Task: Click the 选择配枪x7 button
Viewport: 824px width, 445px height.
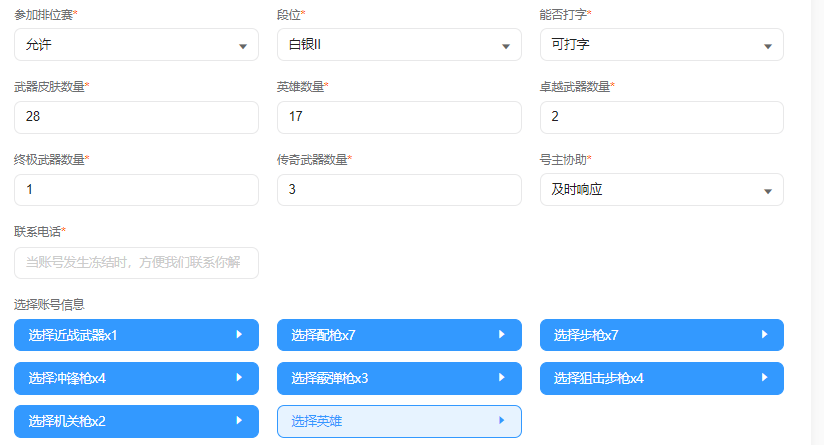Action: 399,335
